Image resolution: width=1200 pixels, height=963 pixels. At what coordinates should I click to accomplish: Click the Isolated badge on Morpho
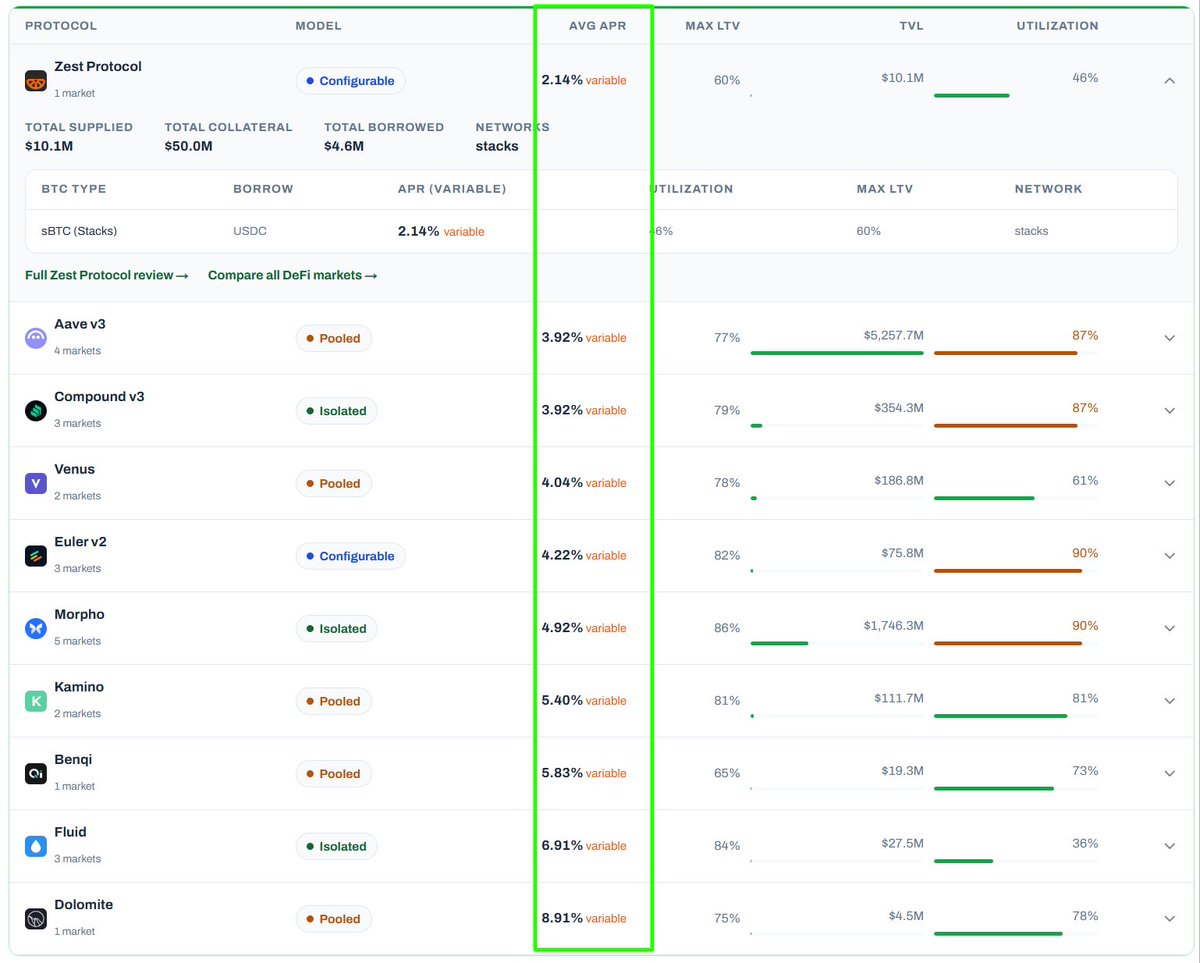tap(337, 628)
